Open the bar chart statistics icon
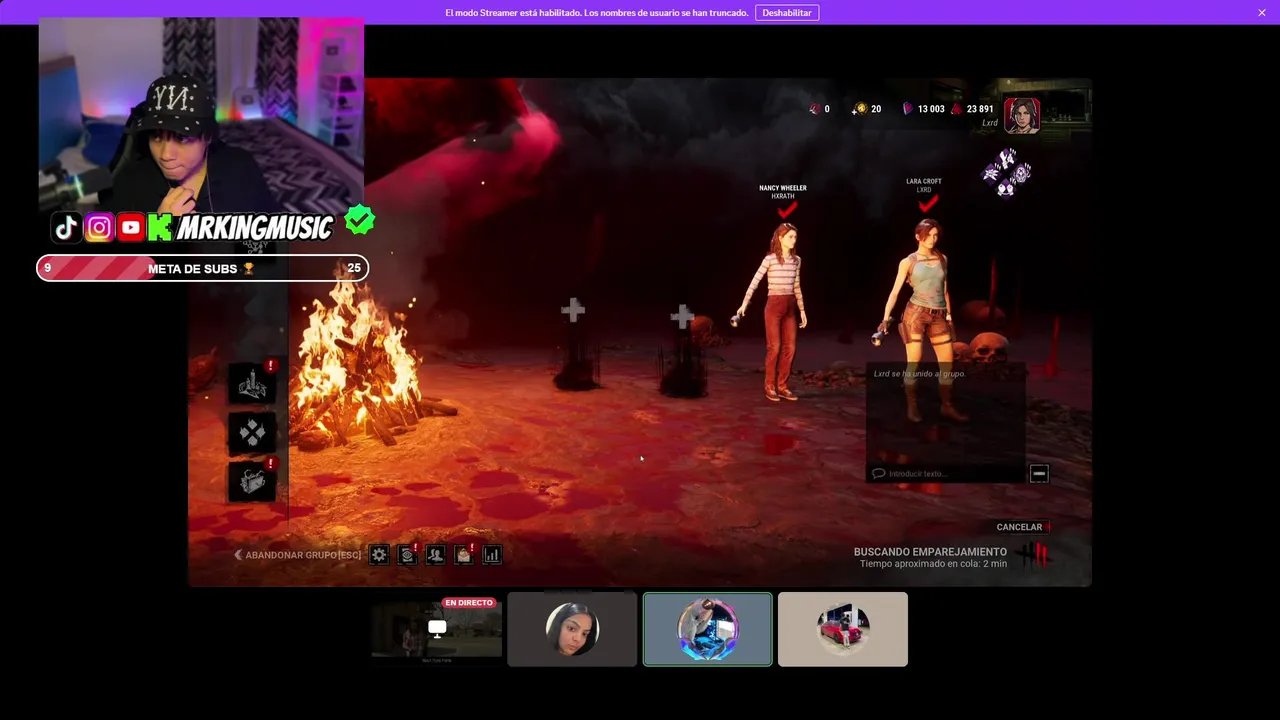This screenshot has height=720, width=1280. click(x=491, y=554)
